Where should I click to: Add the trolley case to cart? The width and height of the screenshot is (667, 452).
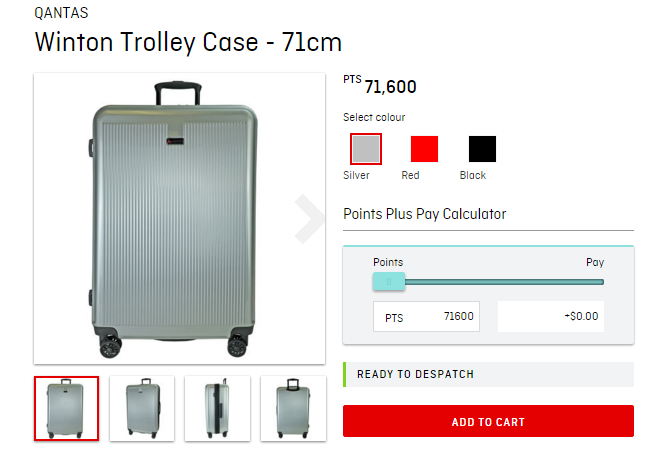[x=488, y=421]
